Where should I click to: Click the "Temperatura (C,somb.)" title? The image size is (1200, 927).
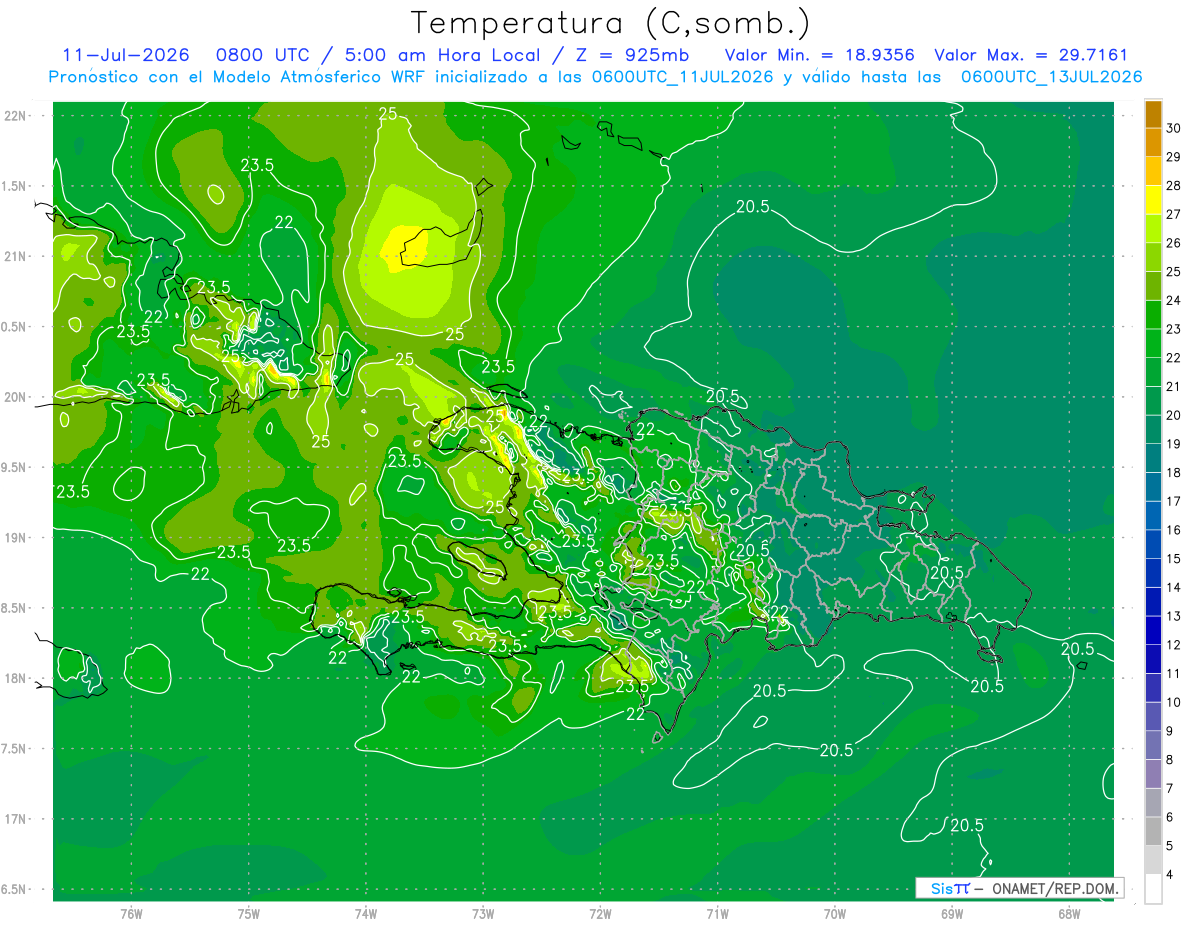(x=611, y=24)
